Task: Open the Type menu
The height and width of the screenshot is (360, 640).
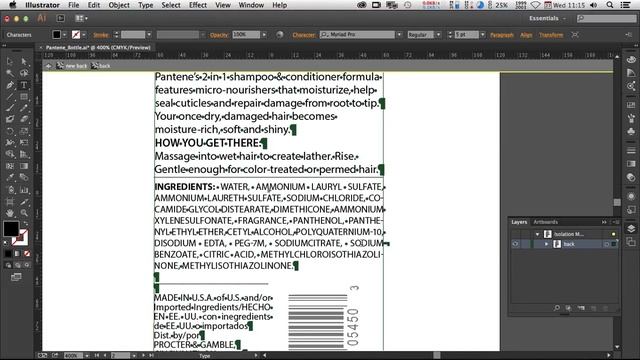Action: pos(146,5)
